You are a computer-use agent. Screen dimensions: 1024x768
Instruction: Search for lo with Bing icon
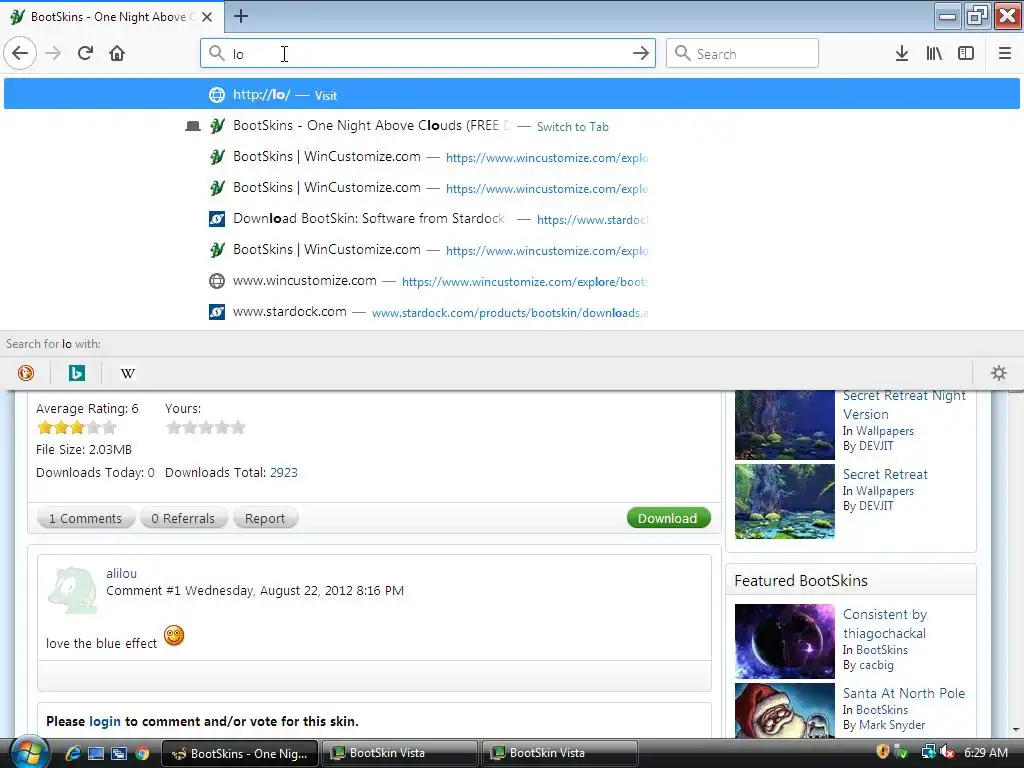(x=76, y=373)
